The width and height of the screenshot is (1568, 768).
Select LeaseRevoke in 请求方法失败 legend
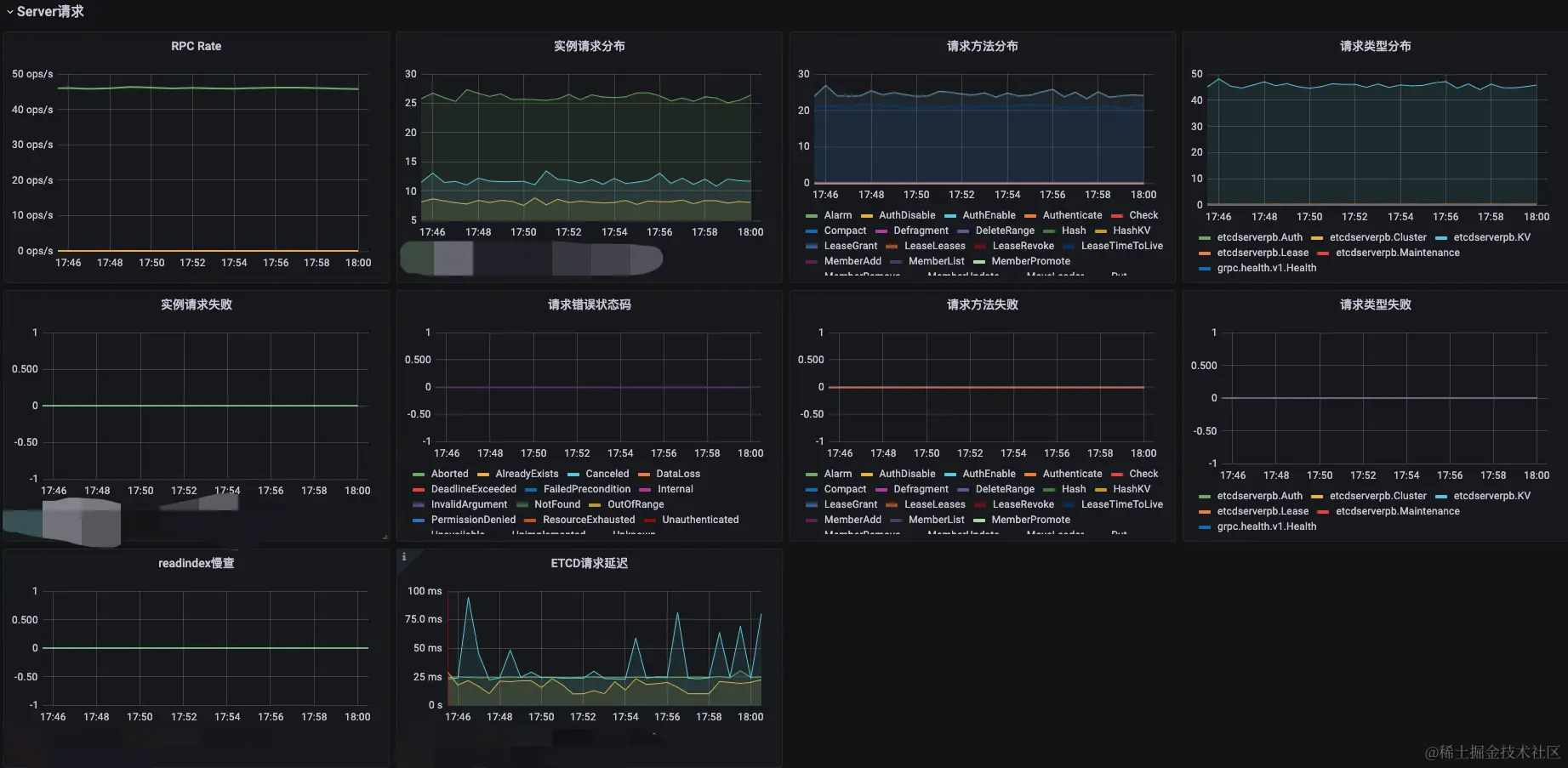(x=1023, y=504)
